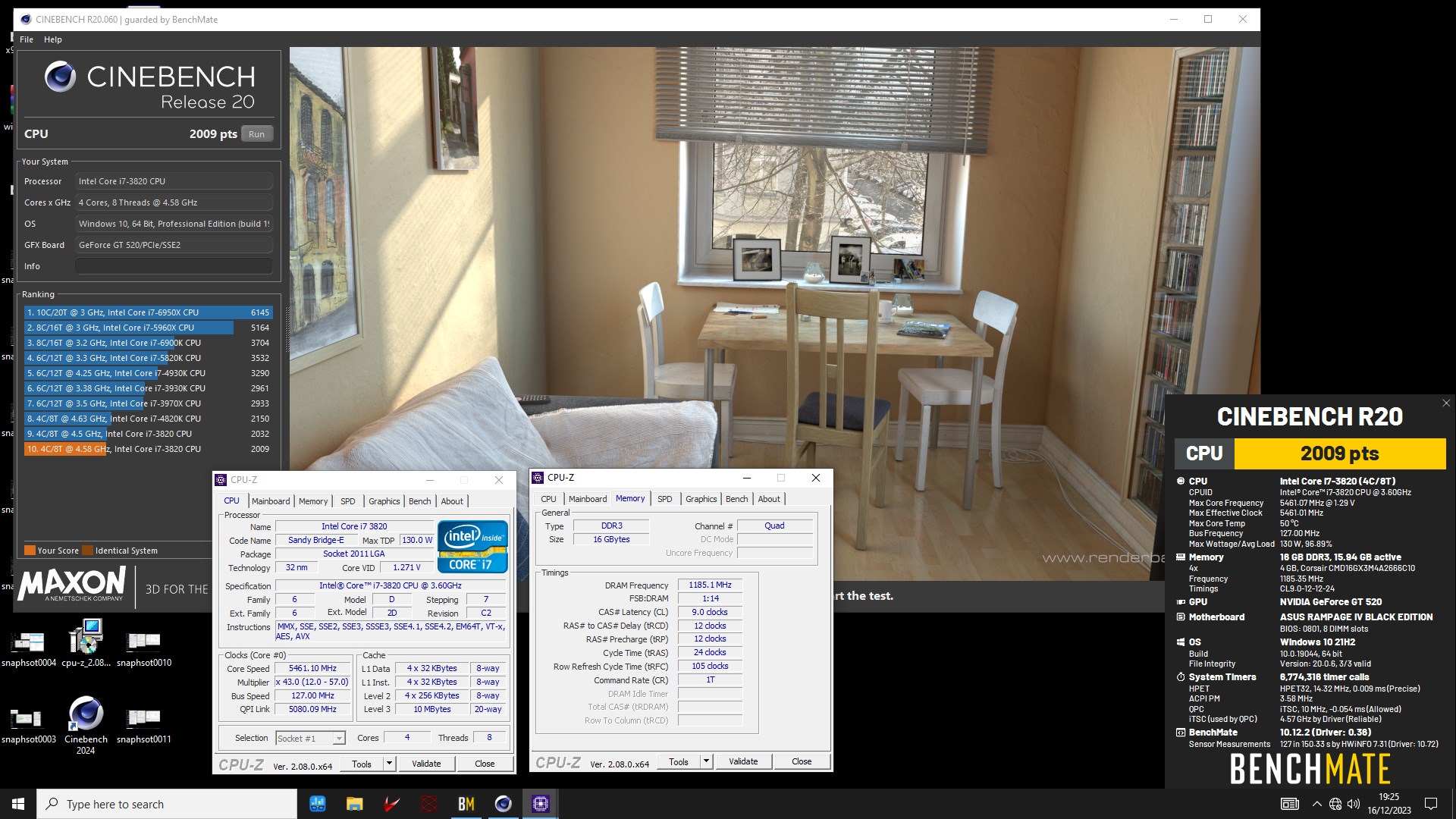Switch to CPU tab in right CPU-Z window
This screenshot has width=1456, height=819.
[548, 499]
